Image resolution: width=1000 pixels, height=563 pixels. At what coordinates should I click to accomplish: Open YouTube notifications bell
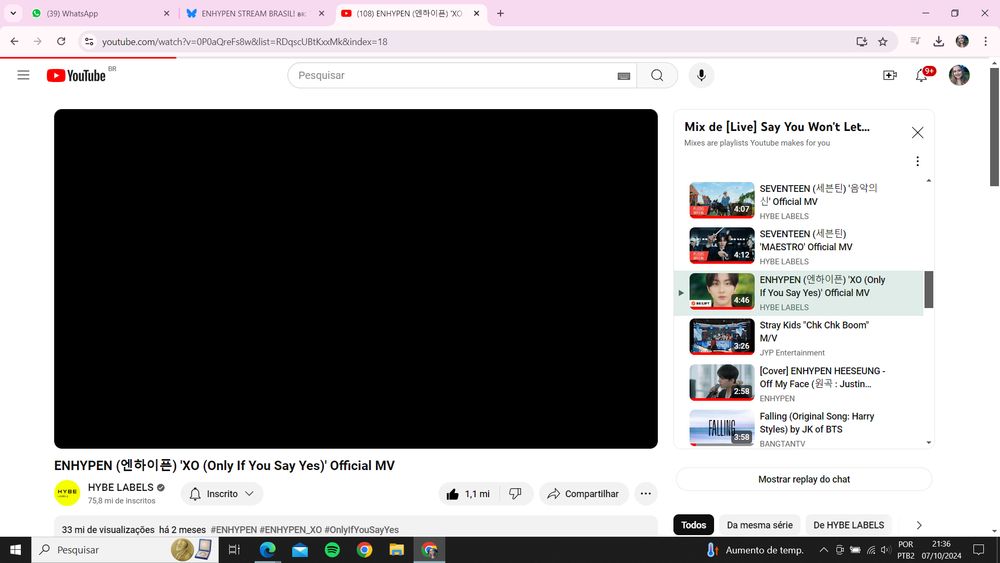click(x=922, y=75)
